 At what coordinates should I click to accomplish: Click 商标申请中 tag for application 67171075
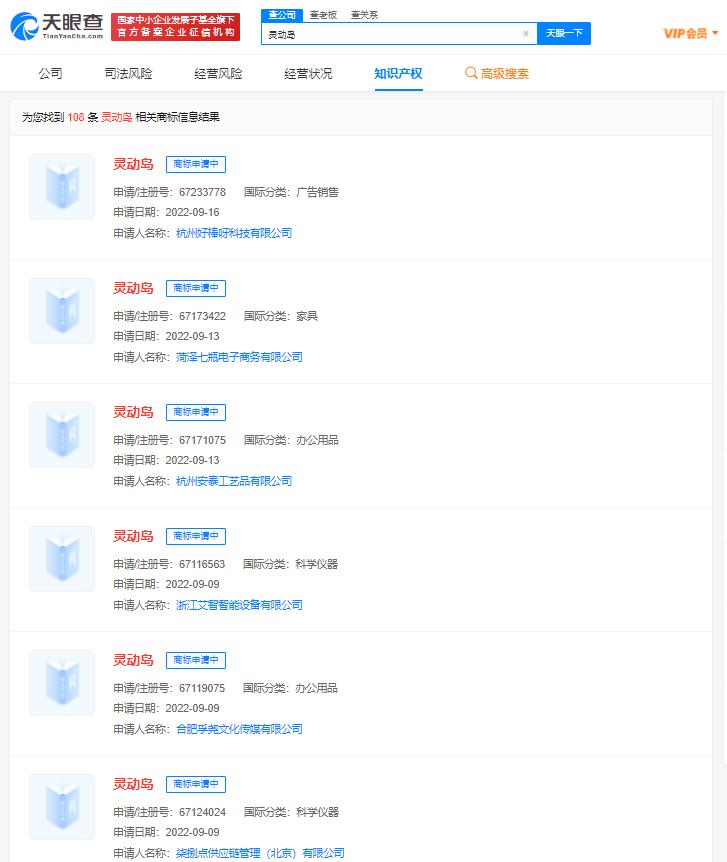[x=196, y=412]
